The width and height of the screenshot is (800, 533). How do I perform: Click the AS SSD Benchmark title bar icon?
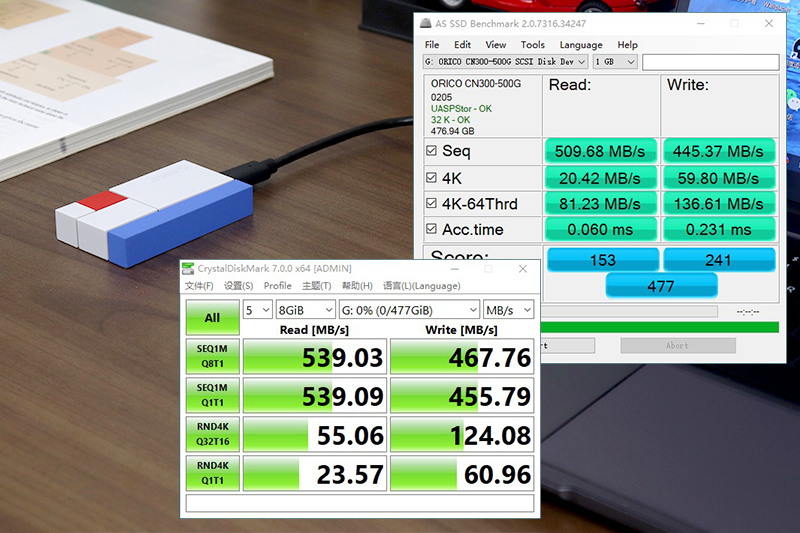tap(426, 23)
